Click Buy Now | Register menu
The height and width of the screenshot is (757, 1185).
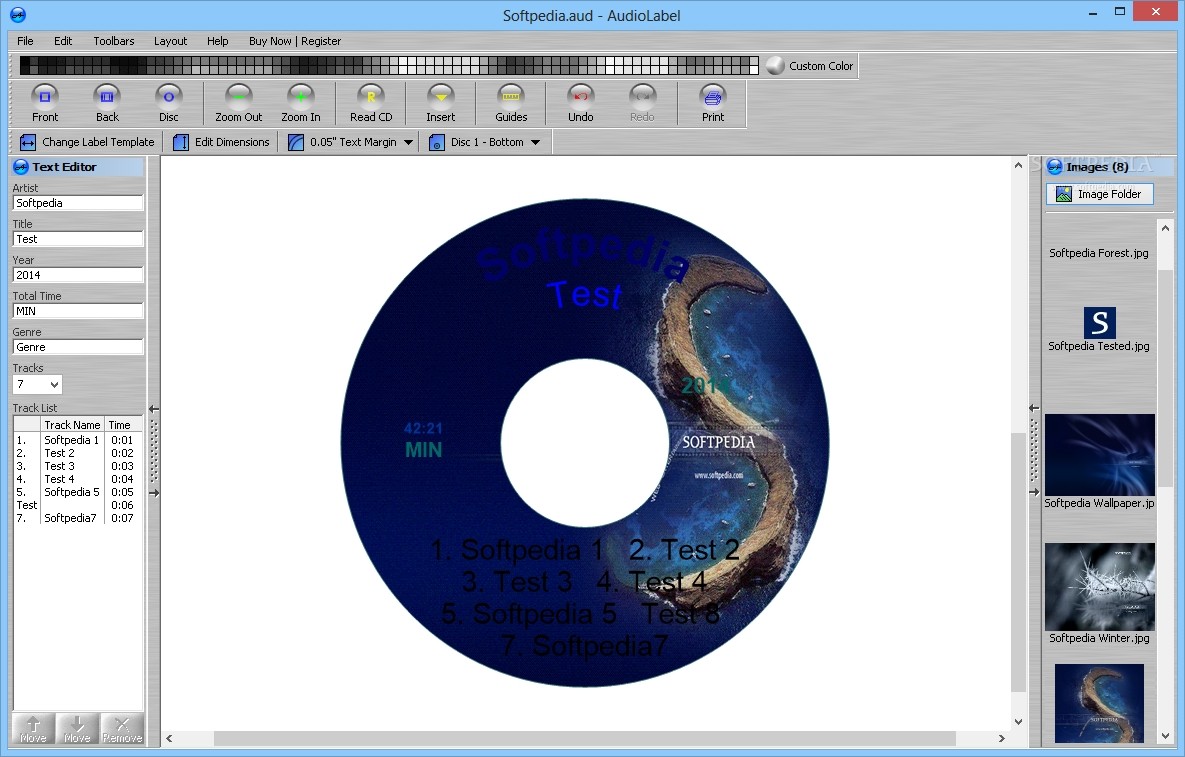tap(295, 41)
